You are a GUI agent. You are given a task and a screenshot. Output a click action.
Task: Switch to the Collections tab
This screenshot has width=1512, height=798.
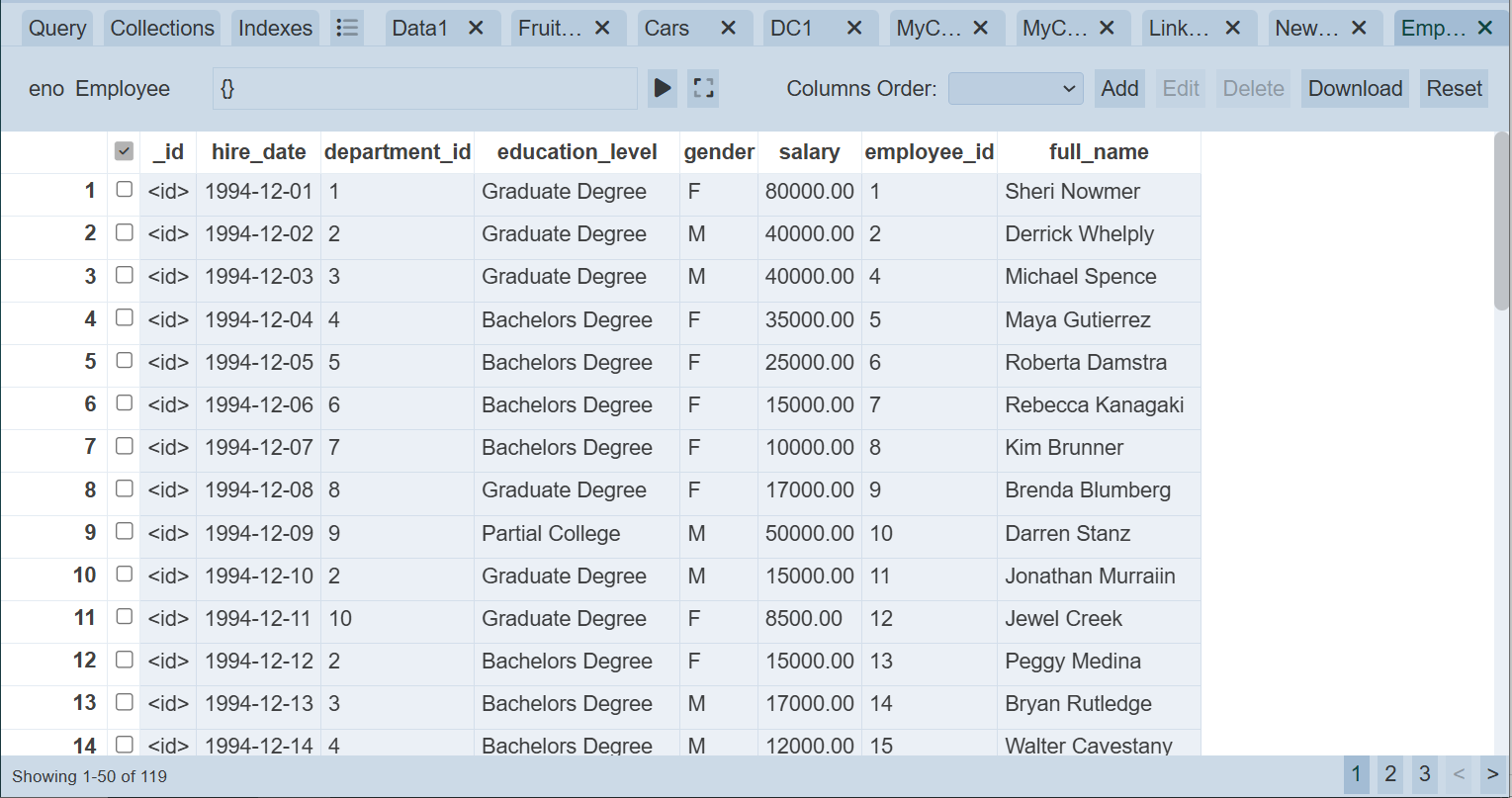[x=162, y=28]
